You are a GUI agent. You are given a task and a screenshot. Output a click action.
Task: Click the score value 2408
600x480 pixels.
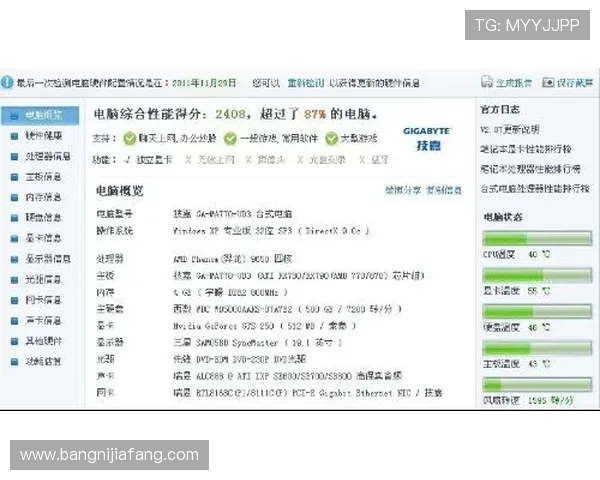230,114
